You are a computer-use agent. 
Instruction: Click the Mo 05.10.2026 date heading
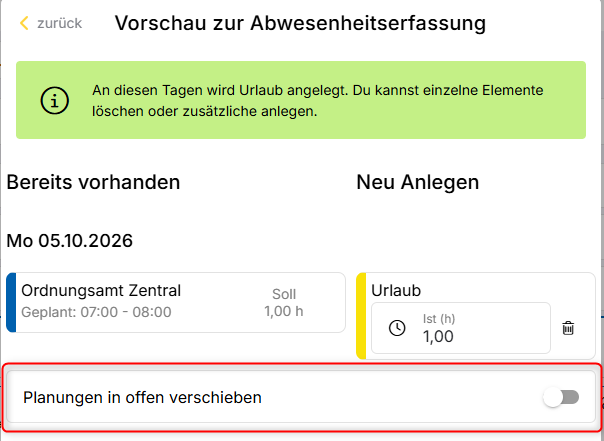tap(70, 241)
